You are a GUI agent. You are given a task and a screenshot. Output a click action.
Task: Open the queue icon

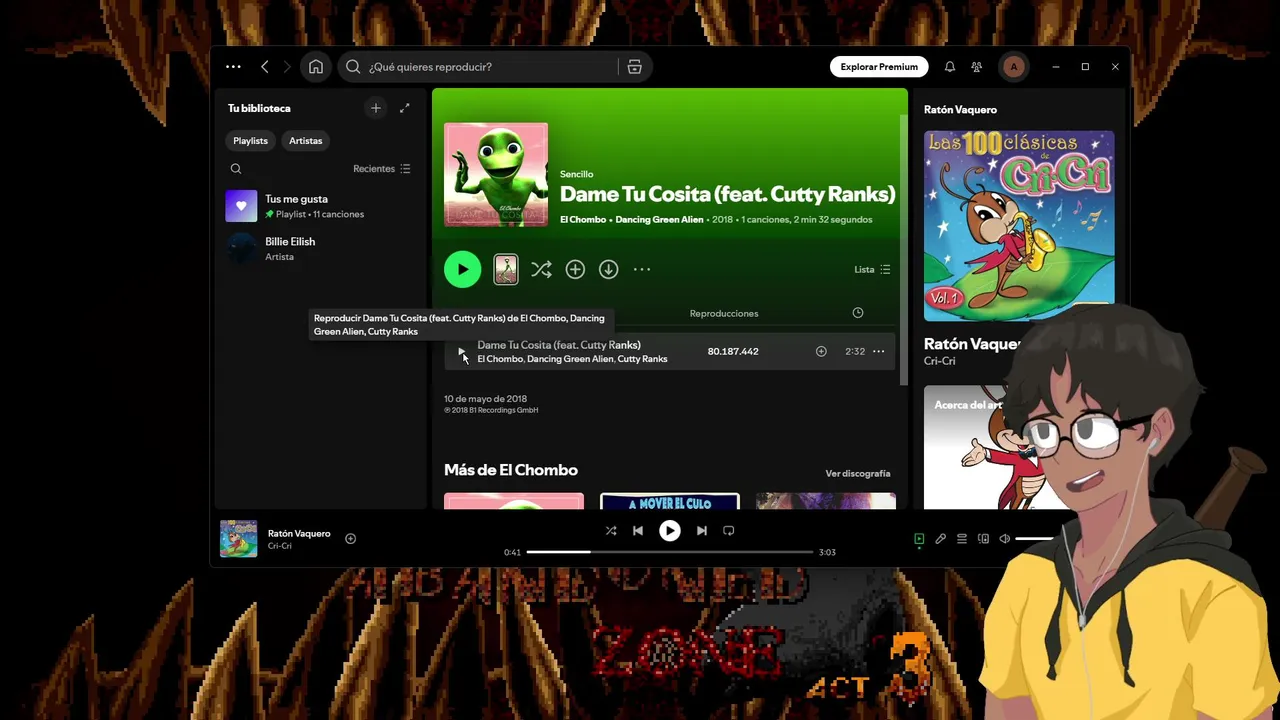[962, 539]
